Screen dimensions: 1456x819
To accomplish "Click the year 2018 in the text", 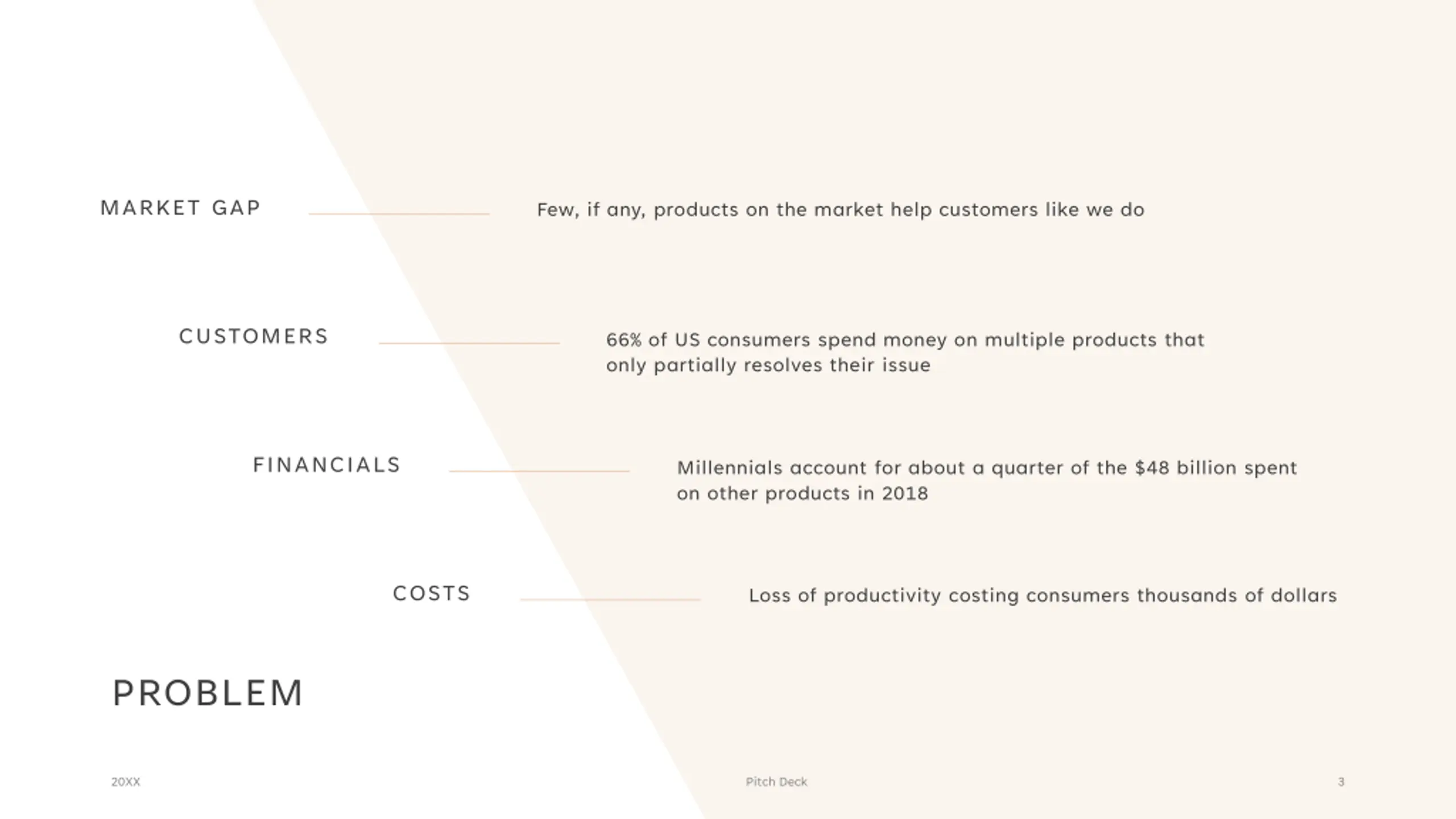I will click(905, 494).
